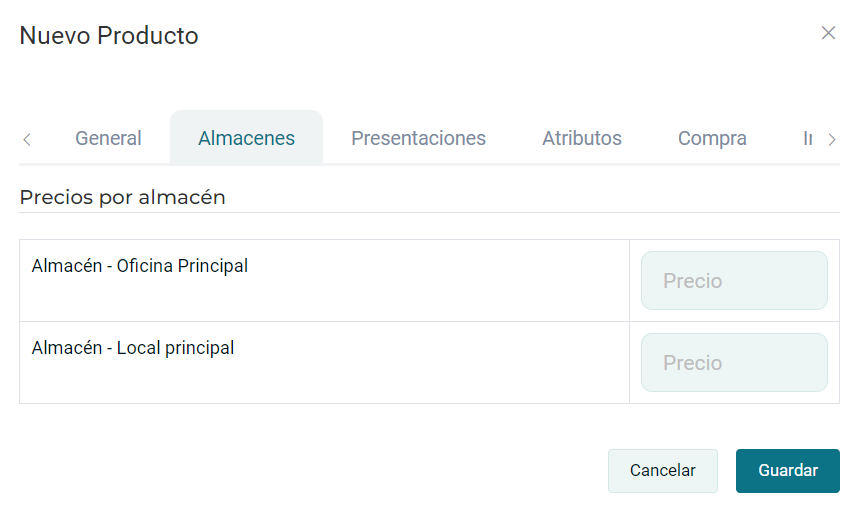
Task: Select the Almacén - Local principal row label
Action: coord(132,348)
